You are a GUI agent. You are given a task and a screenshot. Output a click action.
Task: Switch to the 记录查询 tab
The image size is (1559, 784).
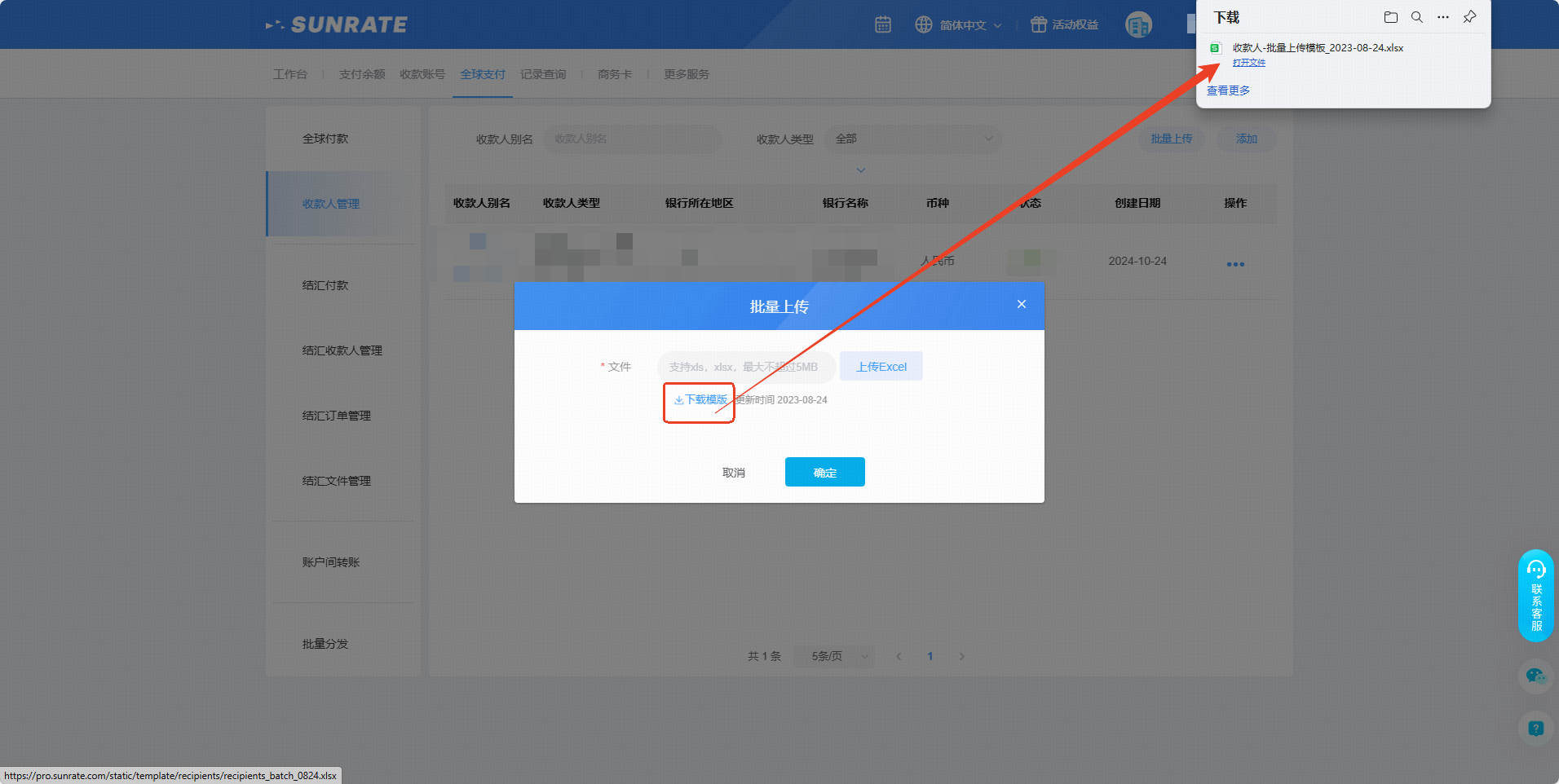(543, 74)
